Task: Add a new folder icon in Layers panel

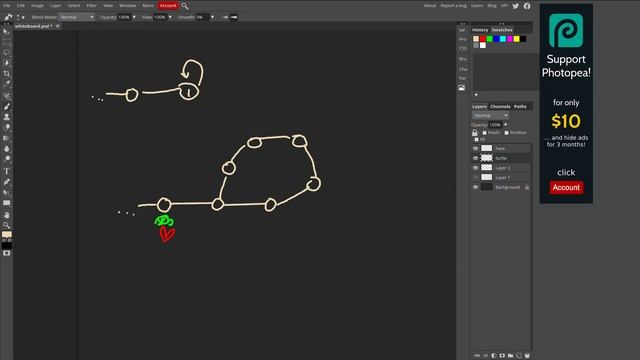Action: [510, 356]
